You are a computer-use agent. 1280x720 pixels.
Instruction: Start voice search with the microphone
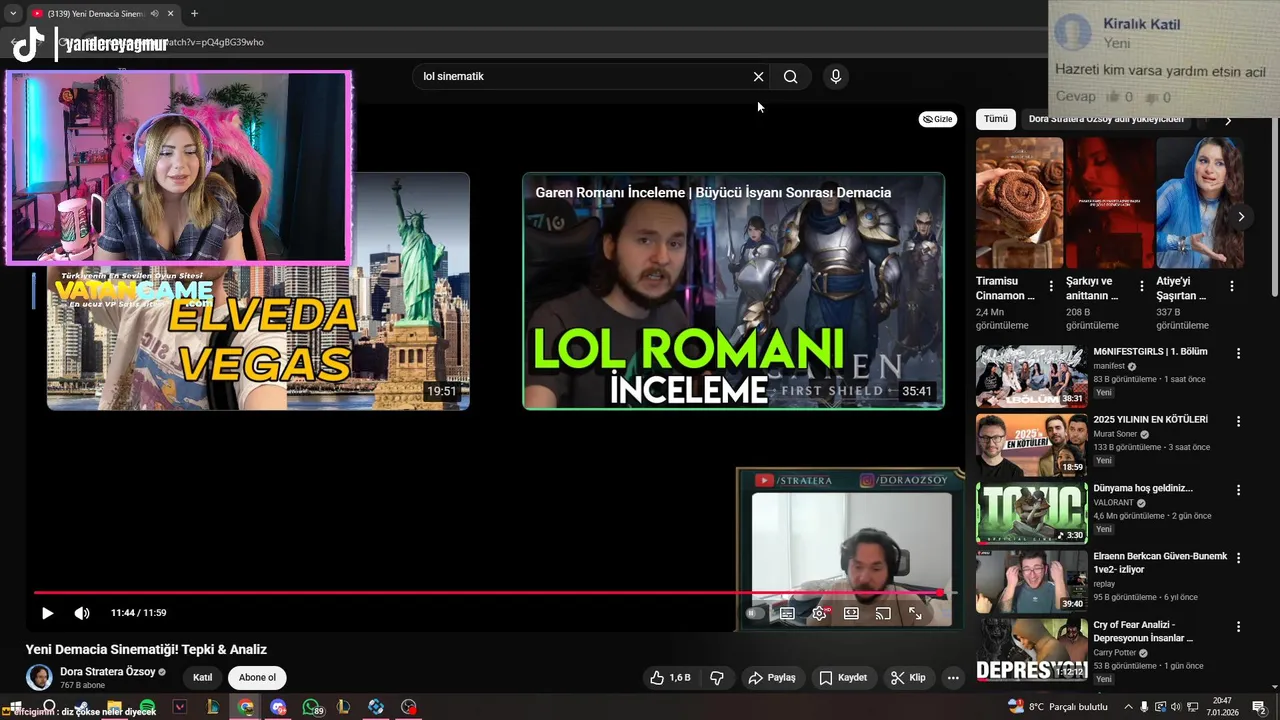836,76
